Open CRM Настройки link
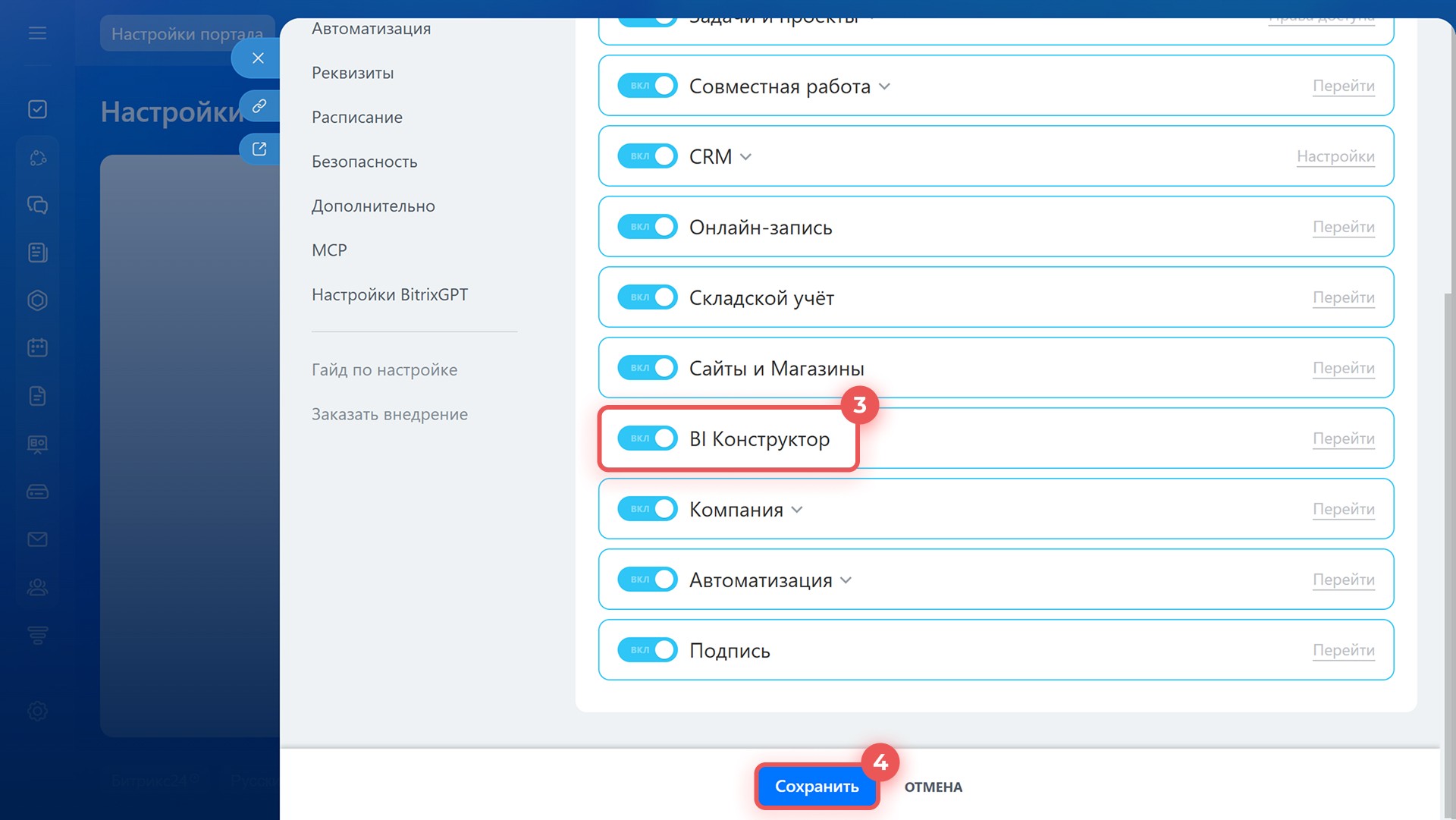Image resolution: width=1456 pixels, height=820 pixels. pyautogui.click(x=1335, y=156)
